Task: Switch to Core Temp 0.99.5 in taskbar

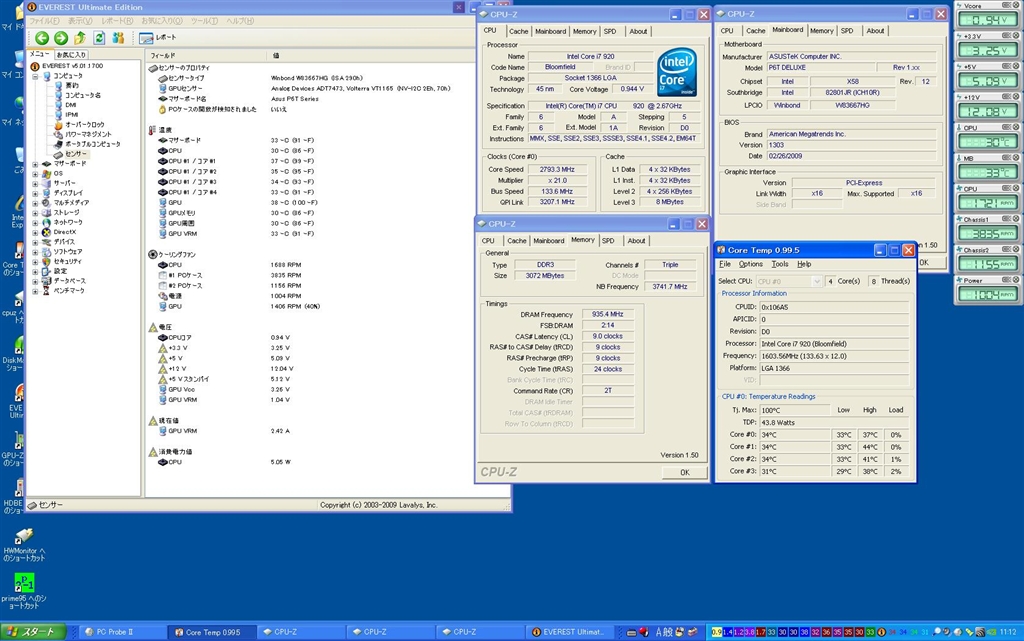Action: point(212,632)
